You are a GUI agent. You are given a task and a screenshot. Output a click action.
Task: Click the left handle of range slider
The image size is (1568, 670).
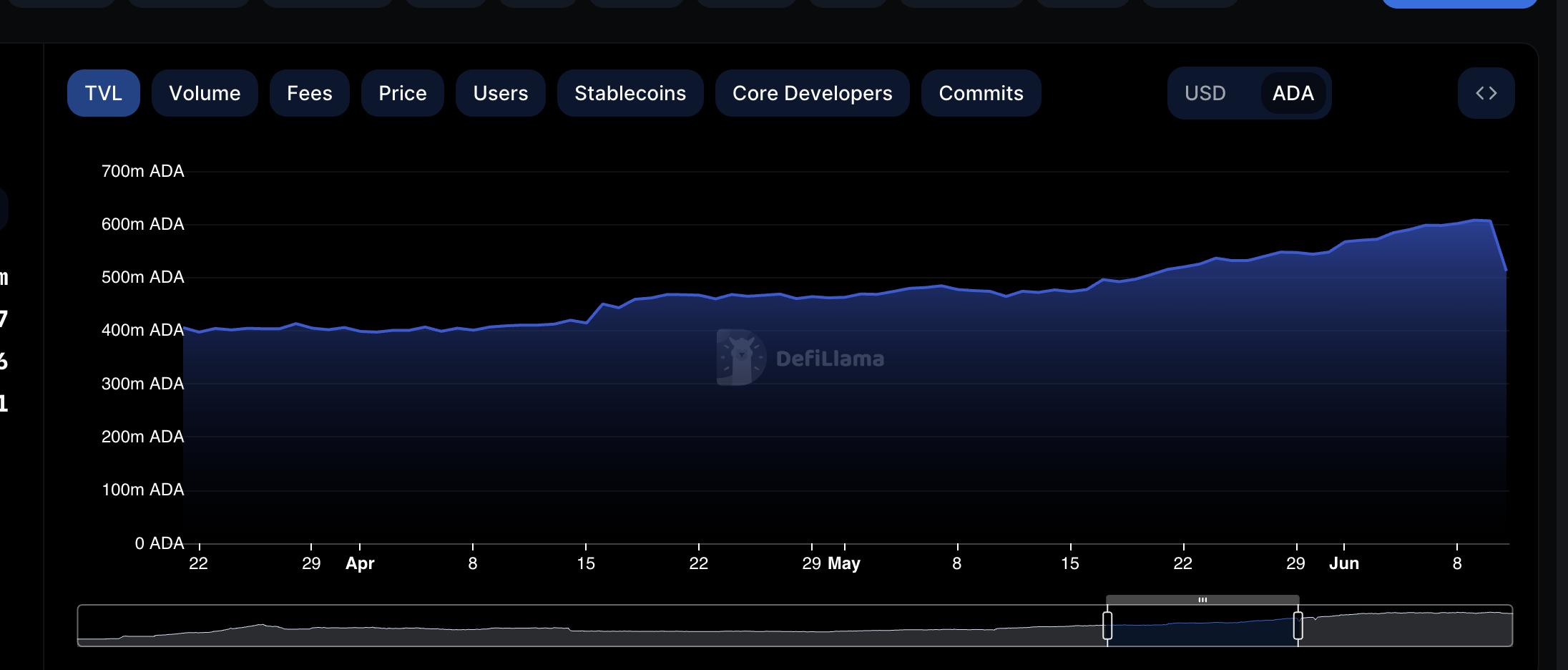click(1107, 626)
